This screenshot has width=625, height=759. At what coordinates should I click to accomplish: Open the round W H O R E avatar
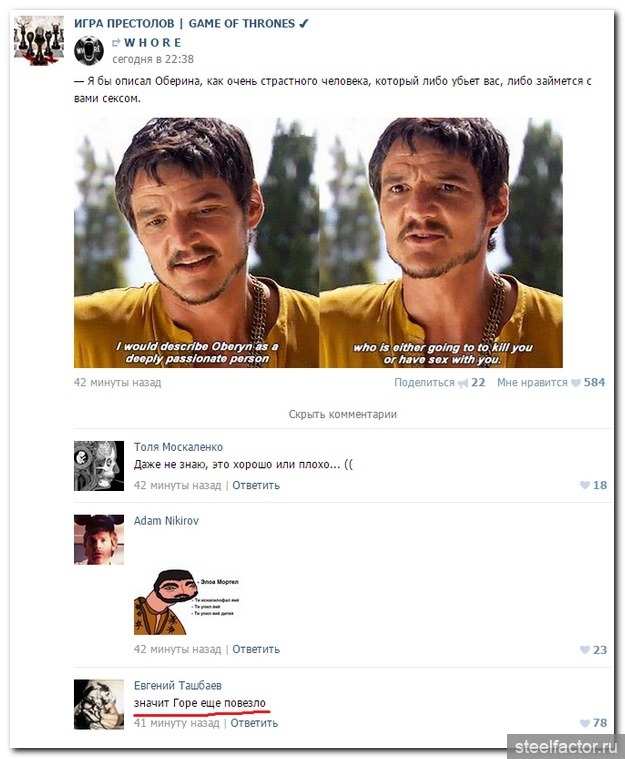pos(89,50)
